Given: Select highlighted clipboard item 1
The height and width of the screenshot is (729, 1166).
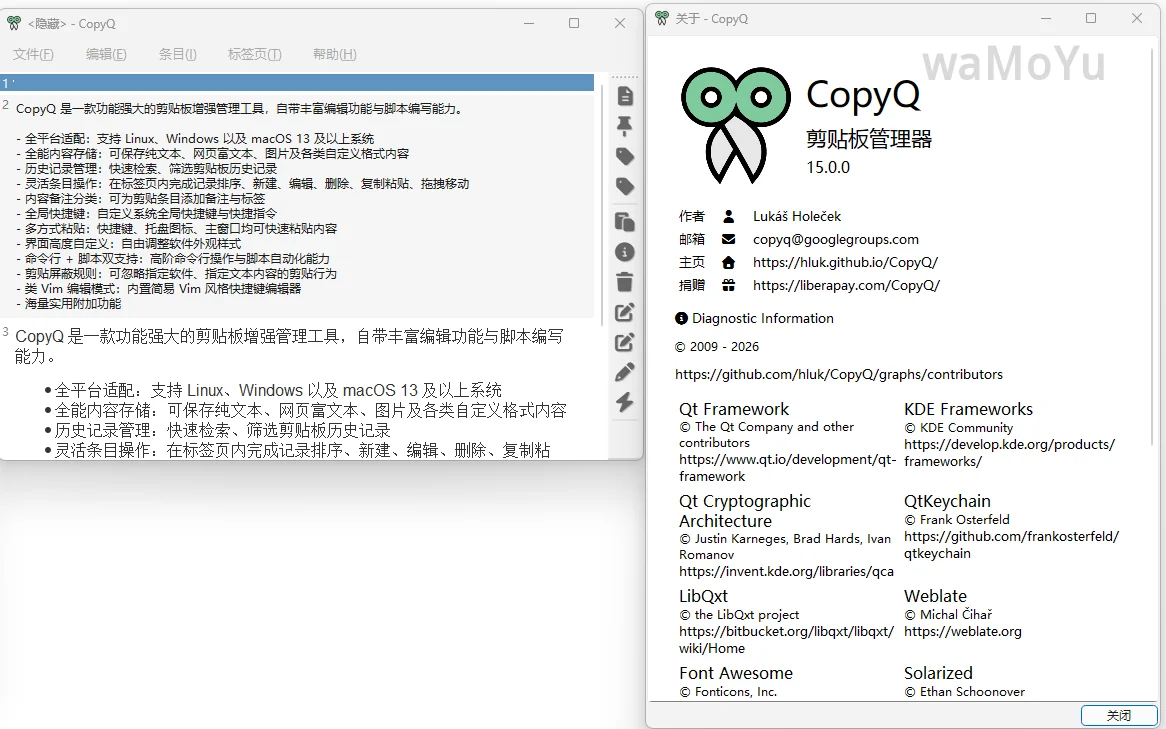Looking at the screenshot, I should coord(297,83).
